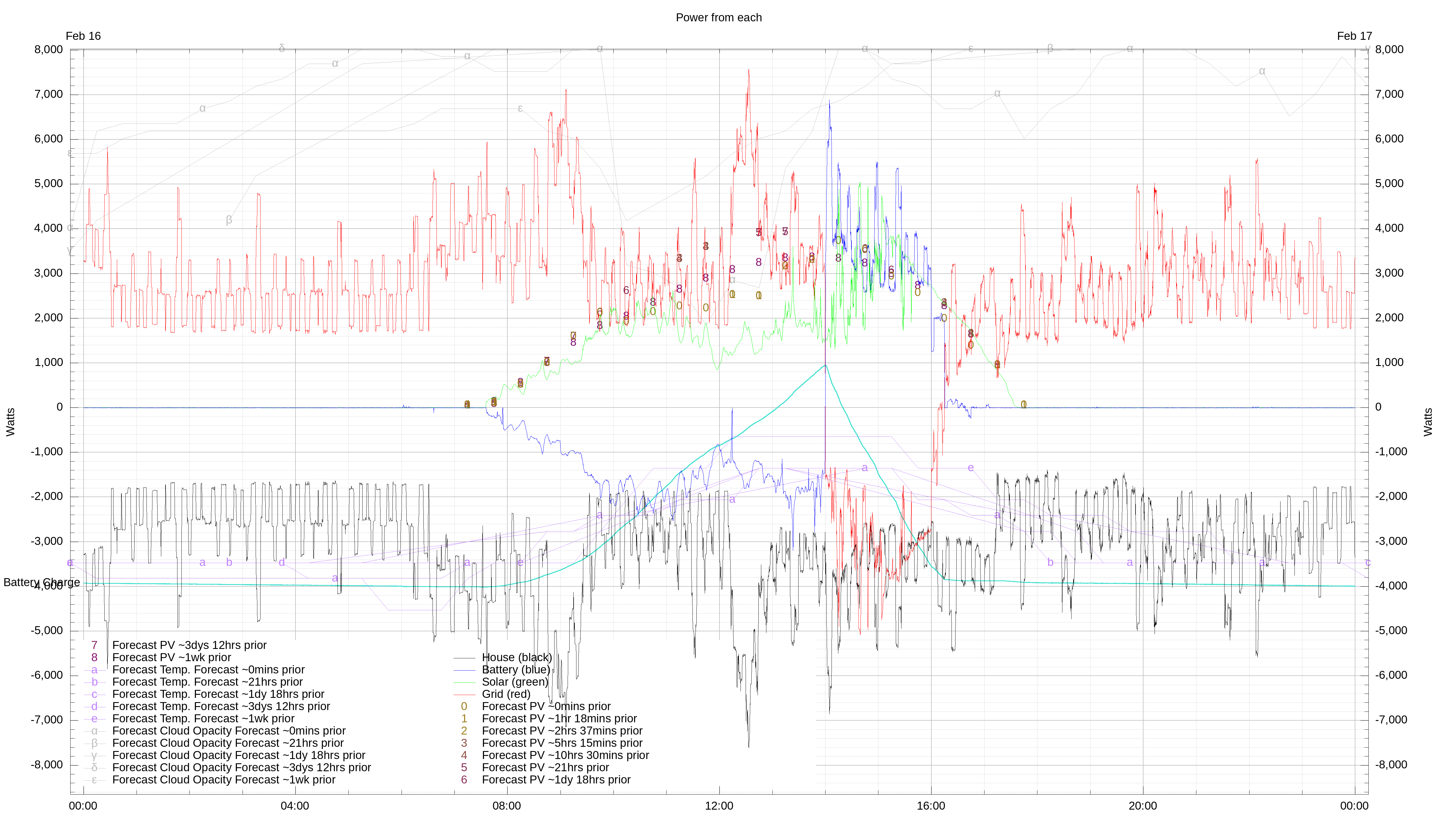Toggle the Solar (green) legend entry

click(515, 682)
